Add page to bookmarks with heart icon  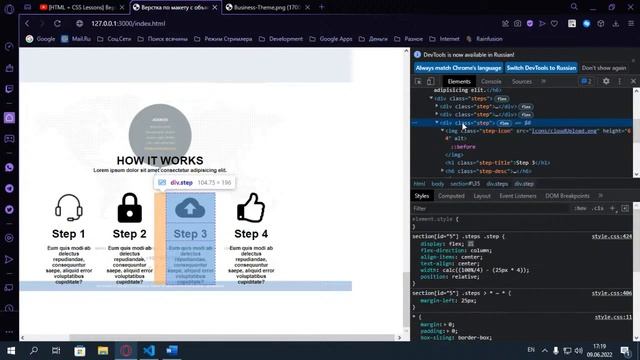[554, 24]
